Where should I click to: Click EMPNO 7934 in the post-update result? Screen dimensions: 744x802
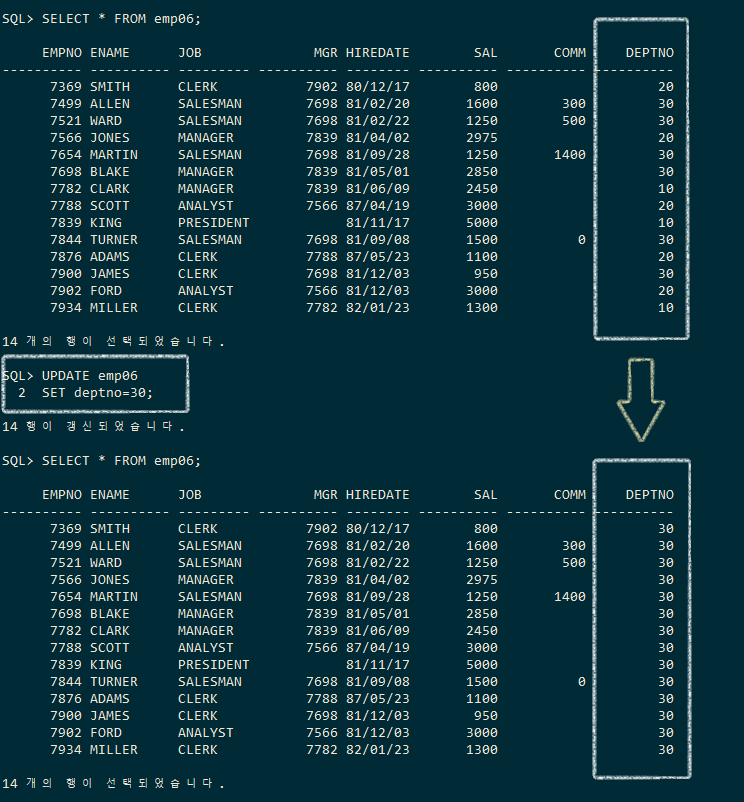pos(66,750)
